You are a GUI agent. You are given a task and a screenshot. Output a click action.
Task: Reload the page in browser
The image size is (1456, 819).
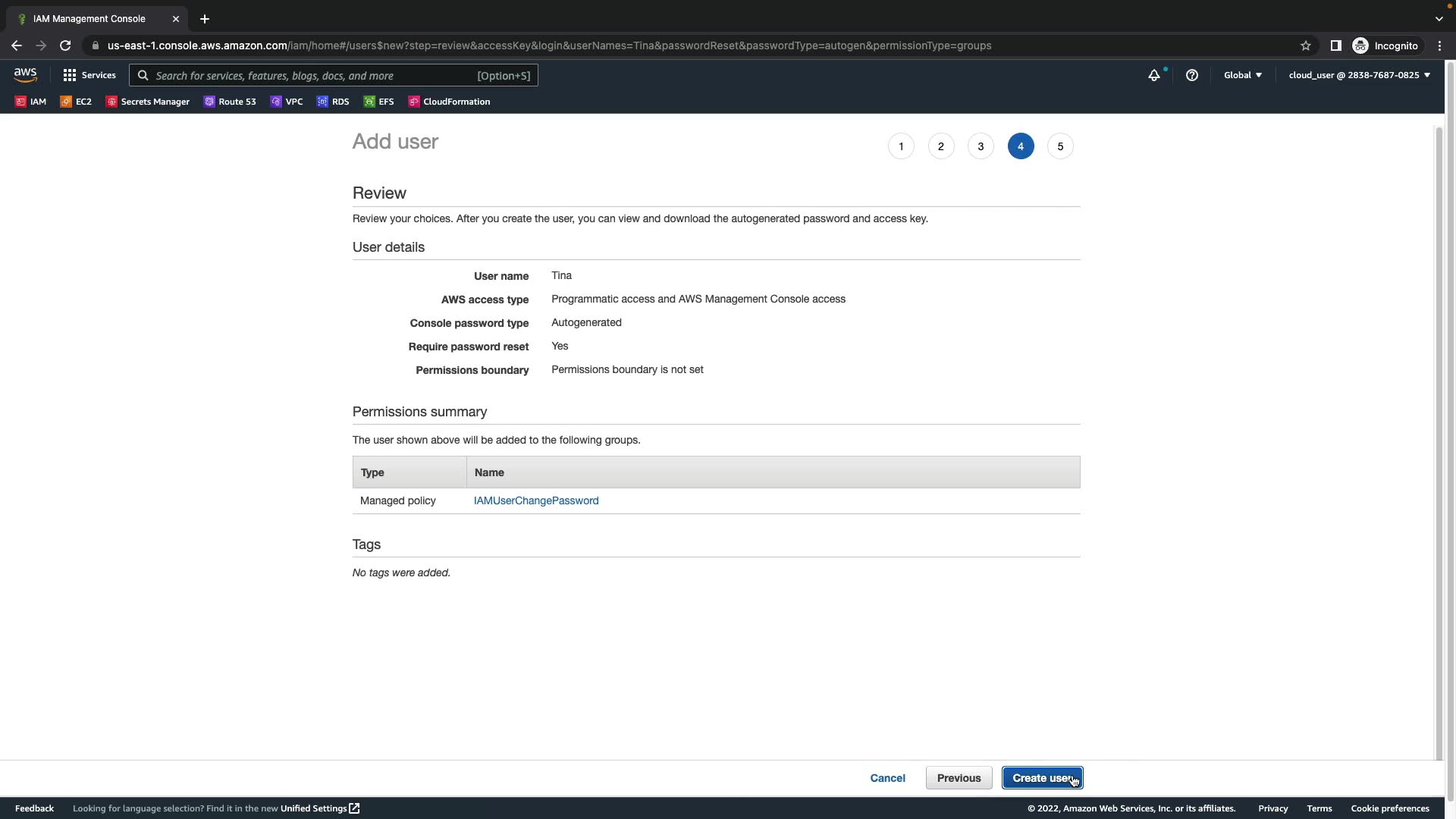tap(65, 45)
